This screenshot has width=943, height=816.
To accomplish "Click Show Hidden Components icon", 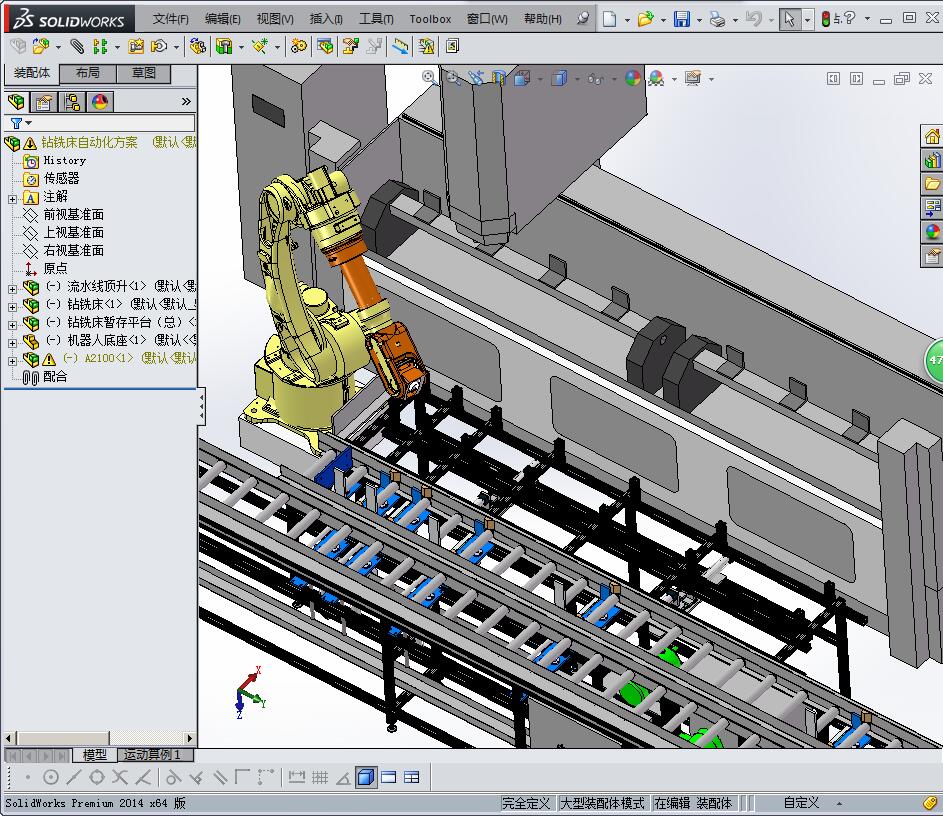I will point(197,46).
